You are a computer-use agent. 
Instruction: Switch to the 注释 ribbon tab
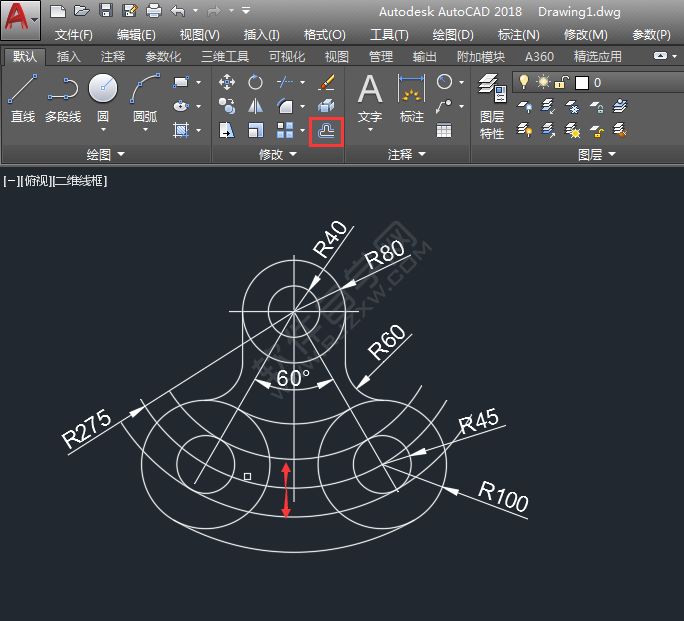[113, 57]
